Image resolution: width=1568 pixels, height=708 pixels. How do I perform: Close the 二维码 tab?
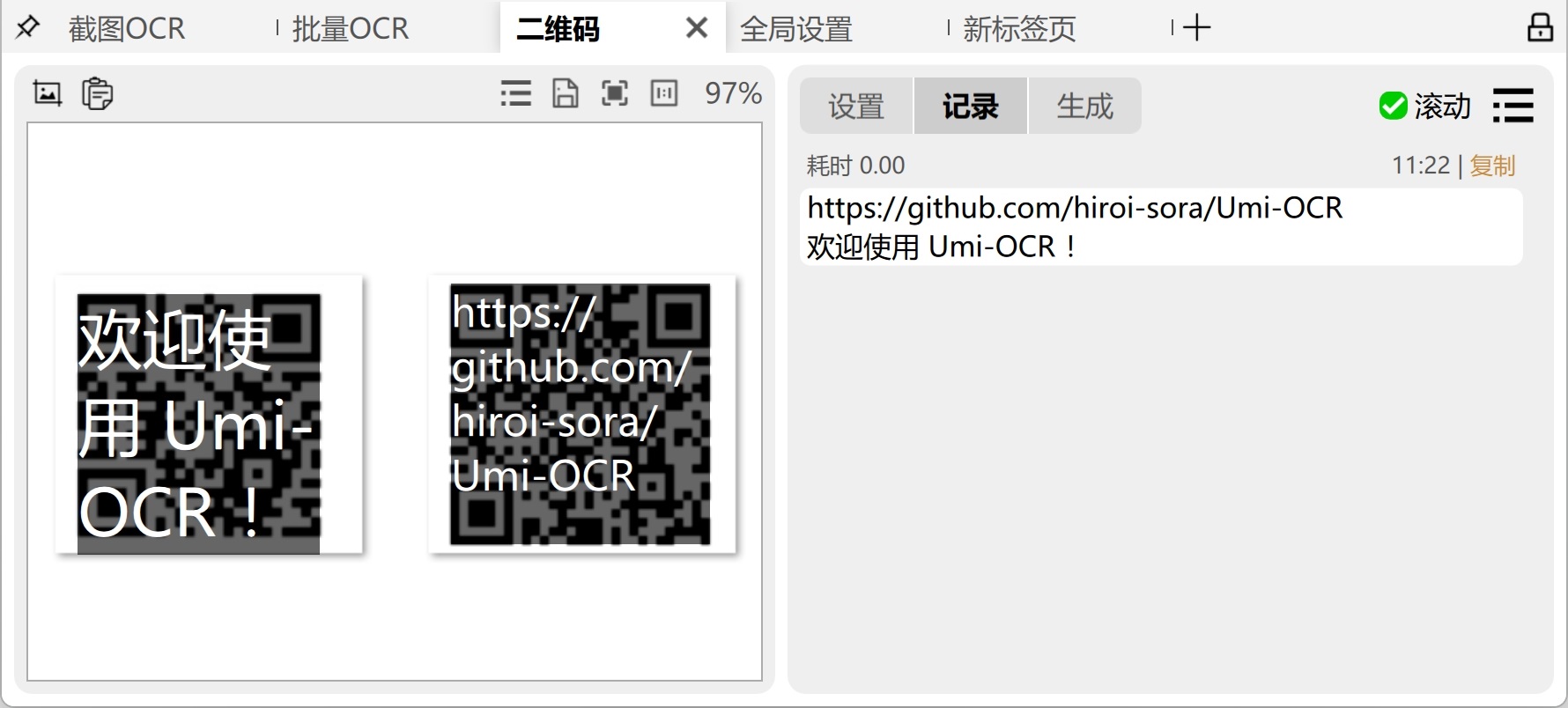(696, 28)
